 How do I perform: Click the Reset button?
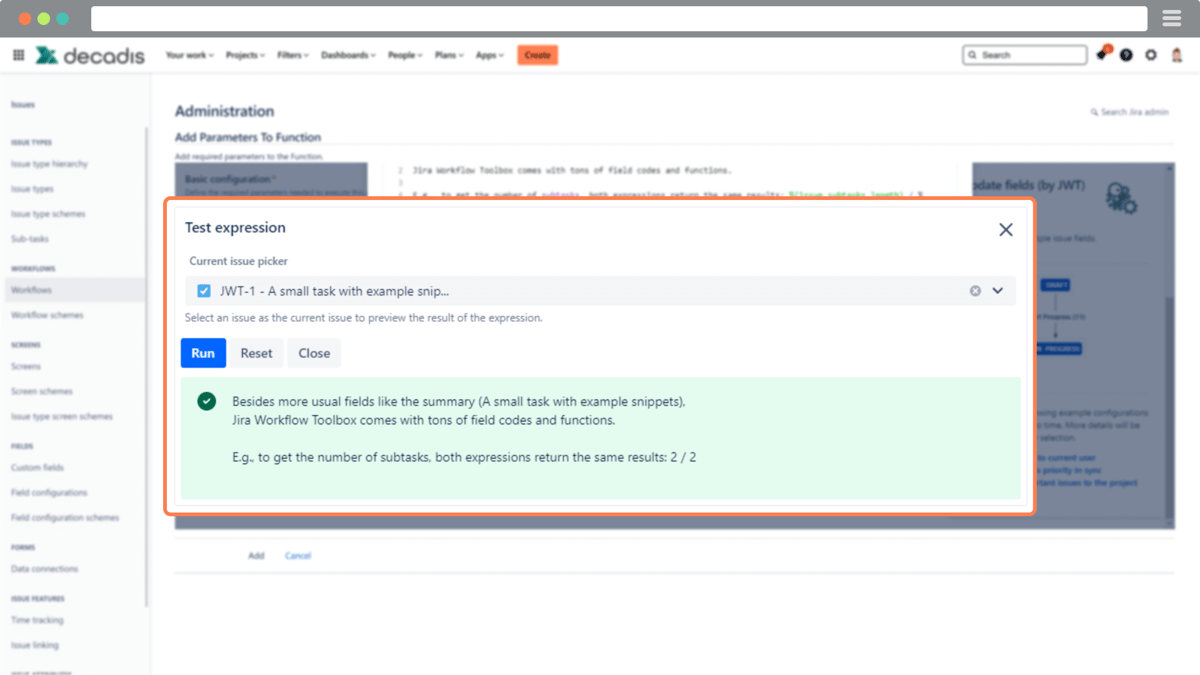[257, 353]
